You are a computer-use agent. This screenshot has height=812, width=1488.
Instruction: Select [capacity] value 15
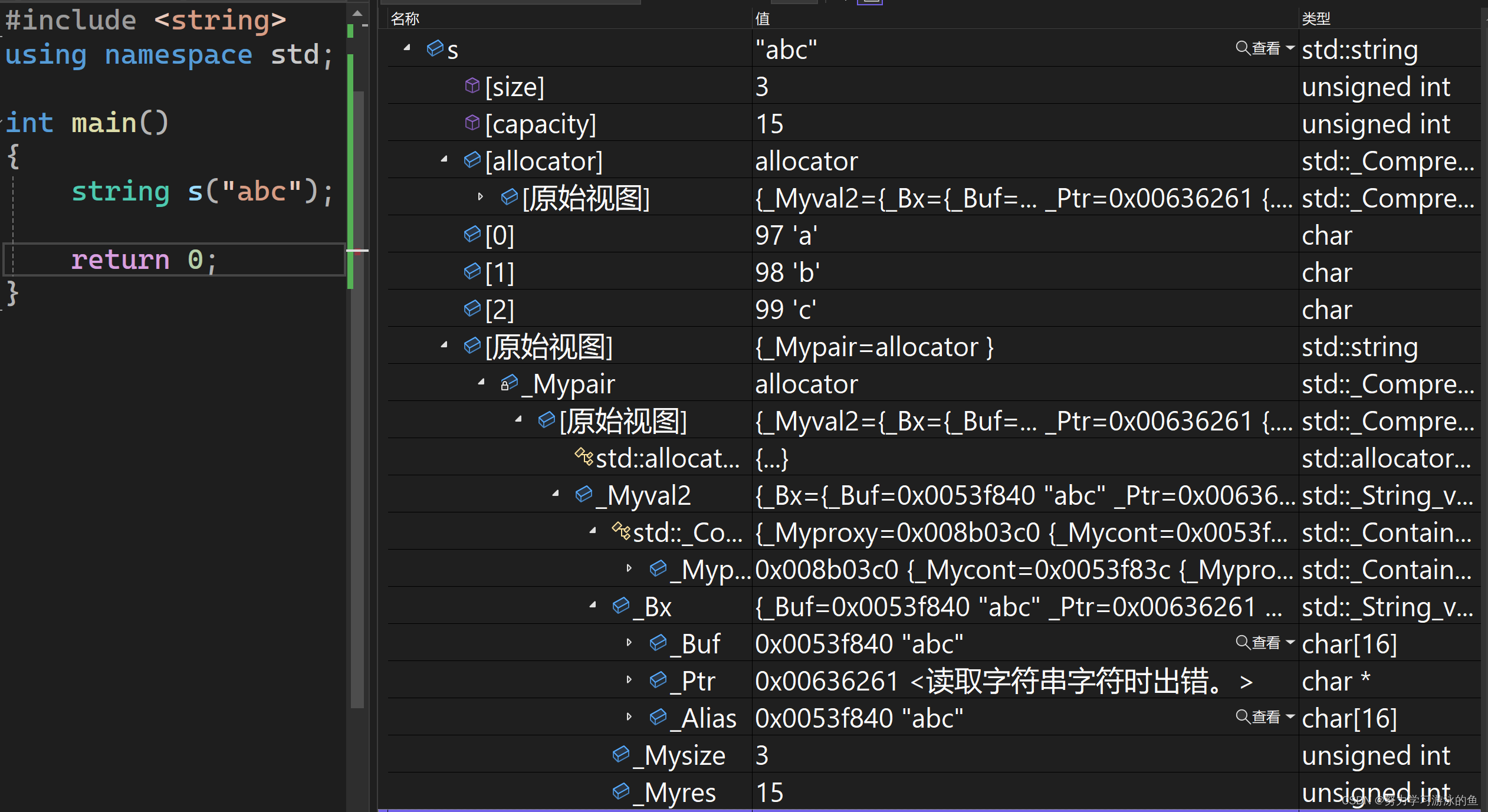click(x=770, y=124)
